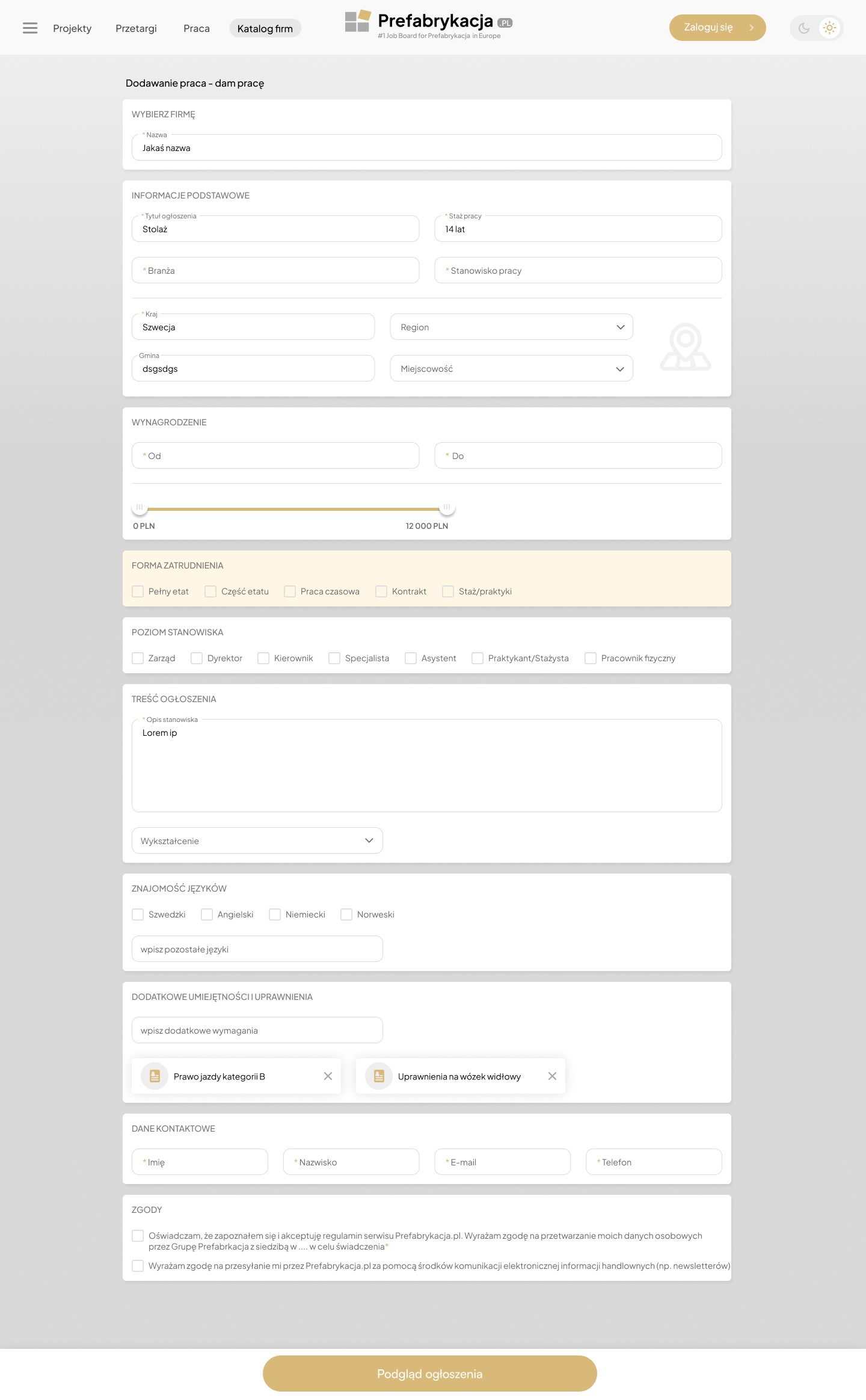Click the Telefon field

[x=654, y=1162]
